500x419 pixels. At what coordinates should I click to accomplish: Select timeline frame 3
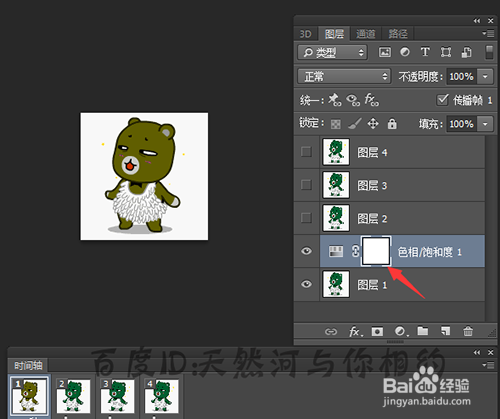pyautogui.click(x=117, y=396)
